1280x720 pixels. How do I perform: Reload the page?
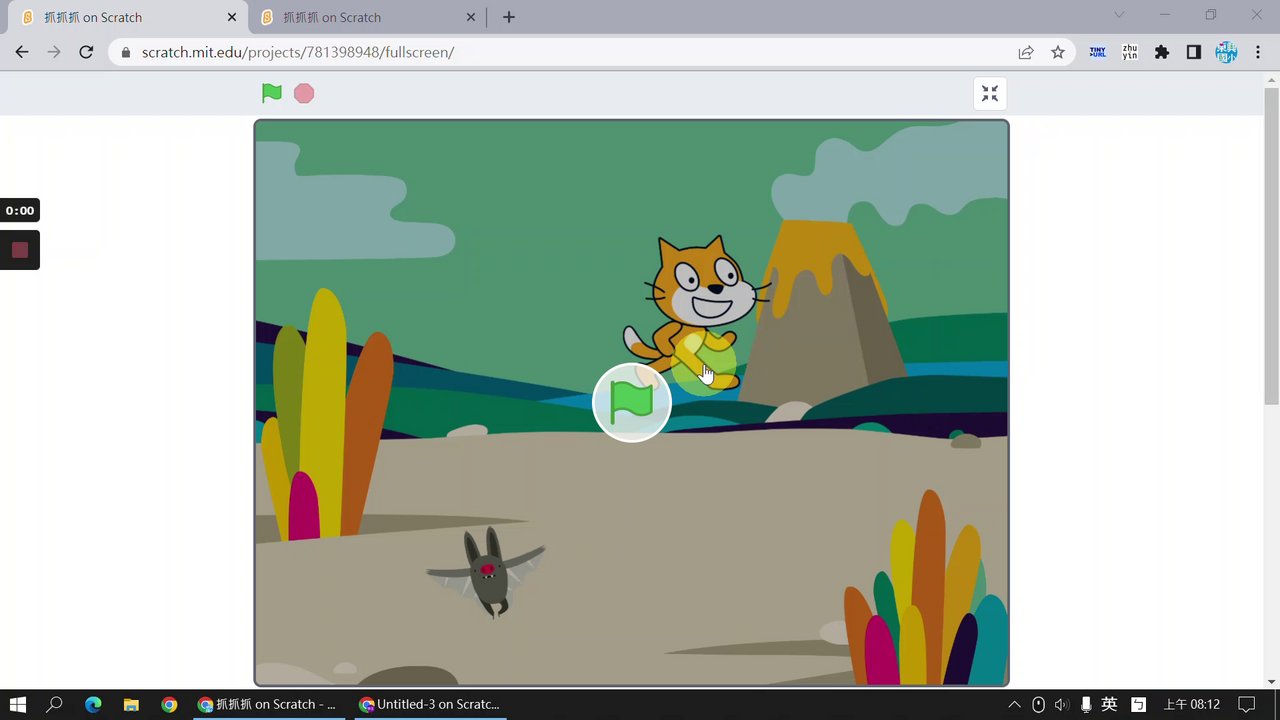(x=86, y=52)
